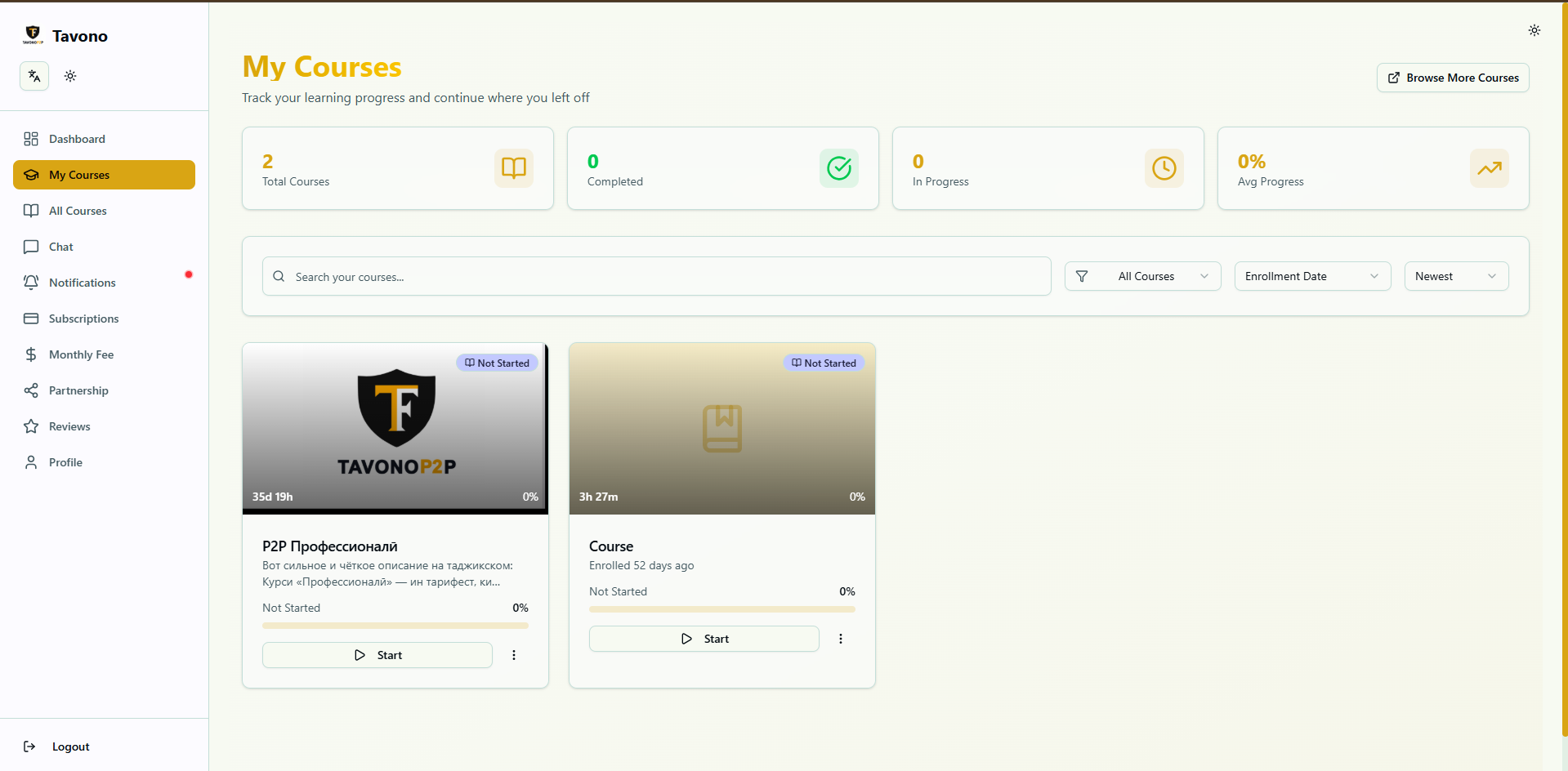
Task: Open the Enrollment Date sort dropdown
Action: pyautogui.click(x=1313, y=276)
